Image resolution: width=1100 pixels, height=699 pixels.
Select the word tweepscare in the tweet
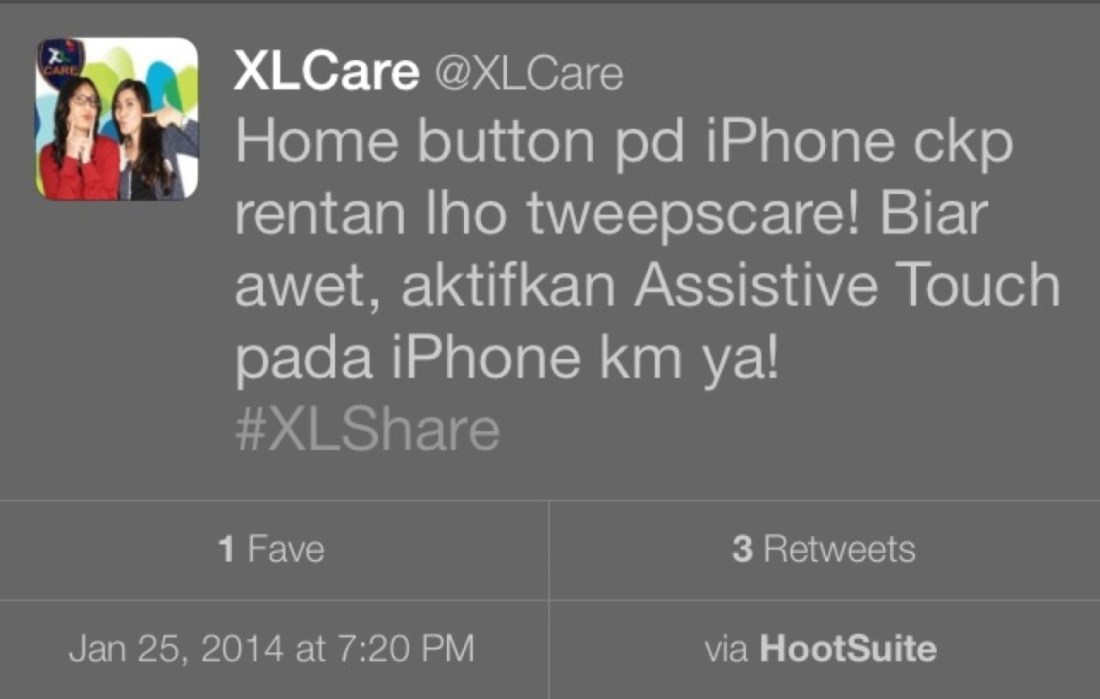coord(692,215)
